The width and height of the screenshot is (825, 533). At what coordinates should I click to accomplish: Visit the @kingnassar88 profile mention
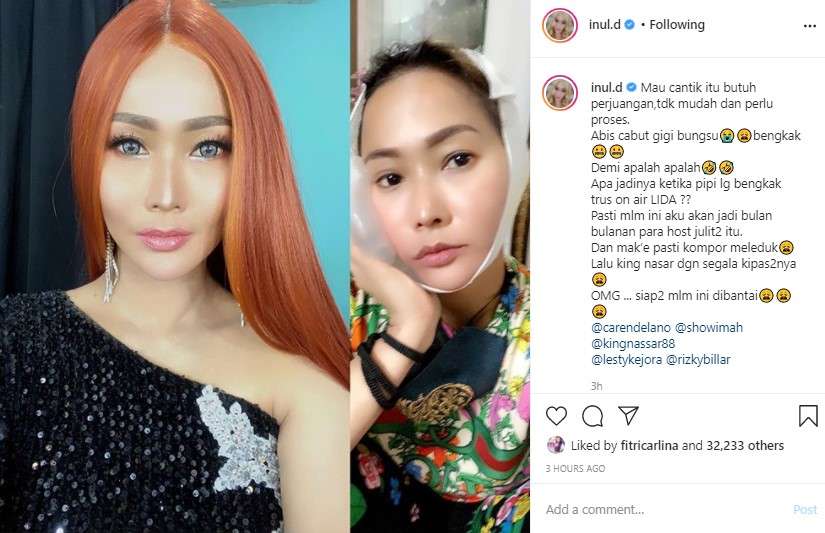tap(633, 344)
